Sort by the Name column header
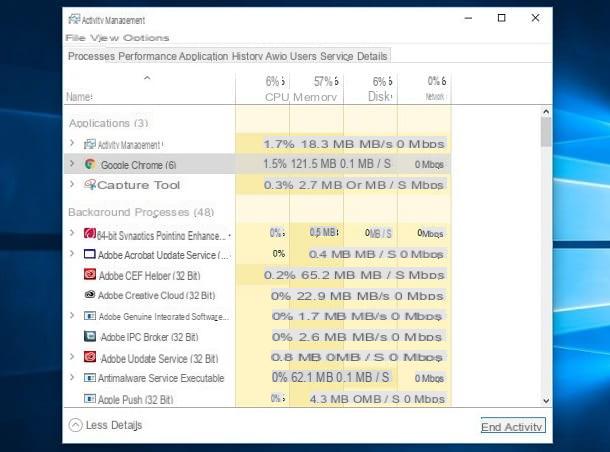 point(150,89)
